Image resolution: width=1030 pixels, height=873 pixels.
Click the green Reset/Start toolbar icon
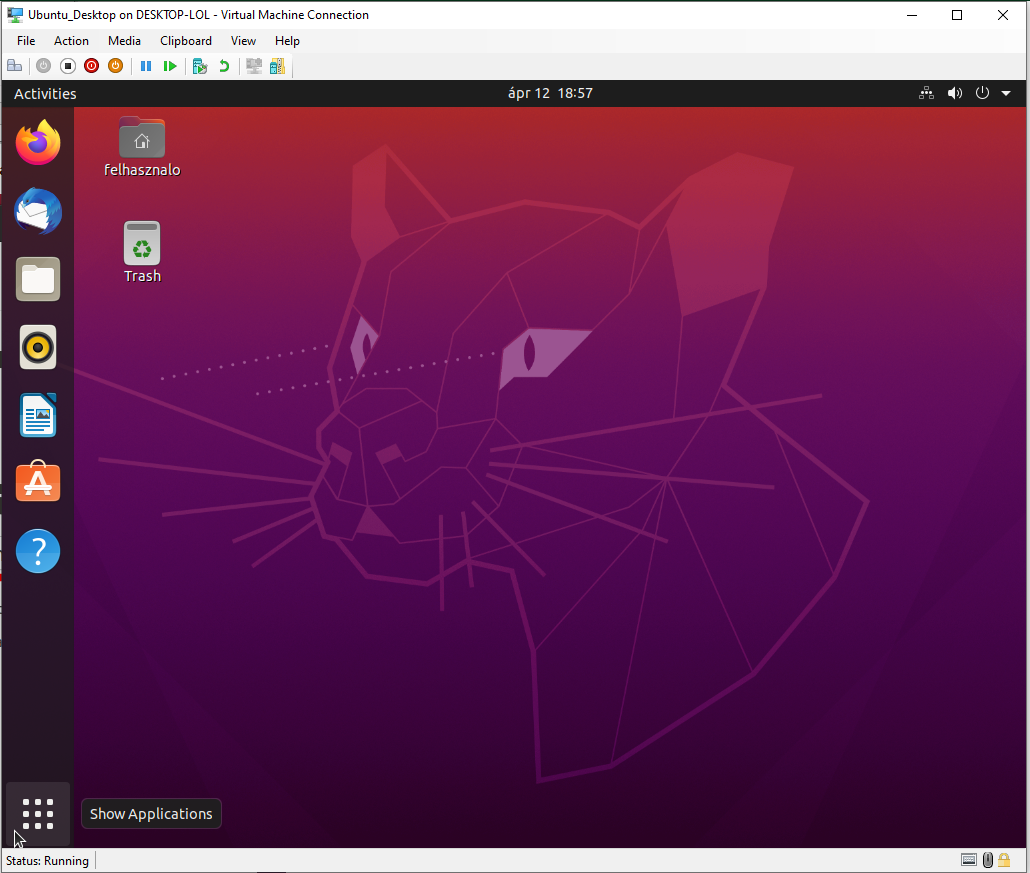pos(170,66)
